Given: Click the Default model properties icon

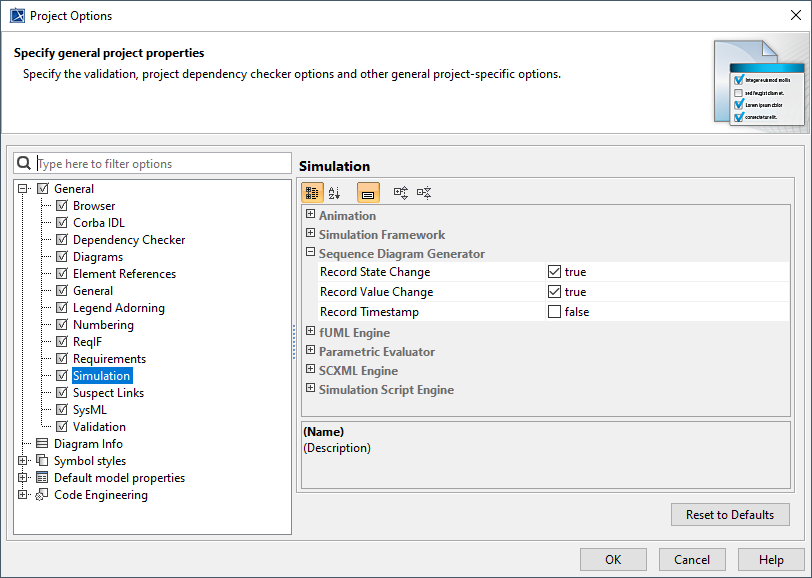Looking at the screenshot, I should [x=42, y=478].
